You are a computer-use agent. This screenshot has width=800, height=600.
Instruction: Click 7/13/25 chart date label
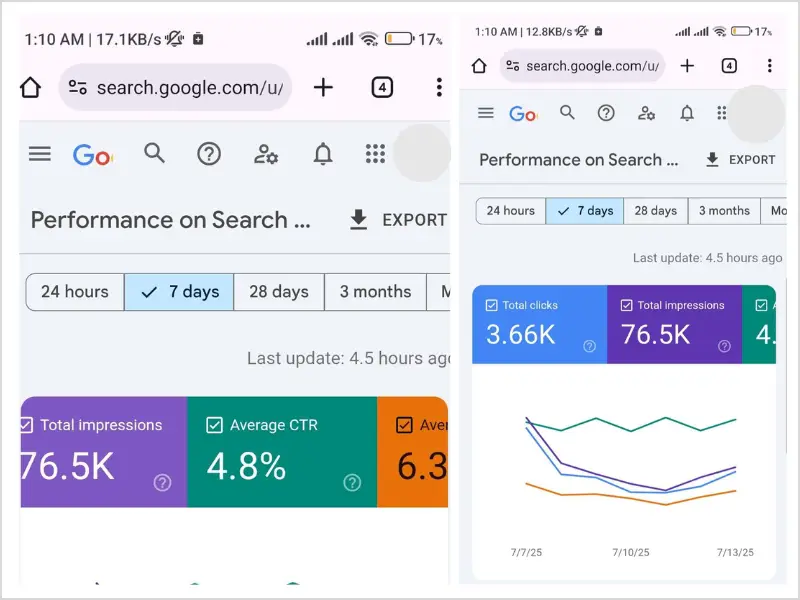click(x=735, y=552)
